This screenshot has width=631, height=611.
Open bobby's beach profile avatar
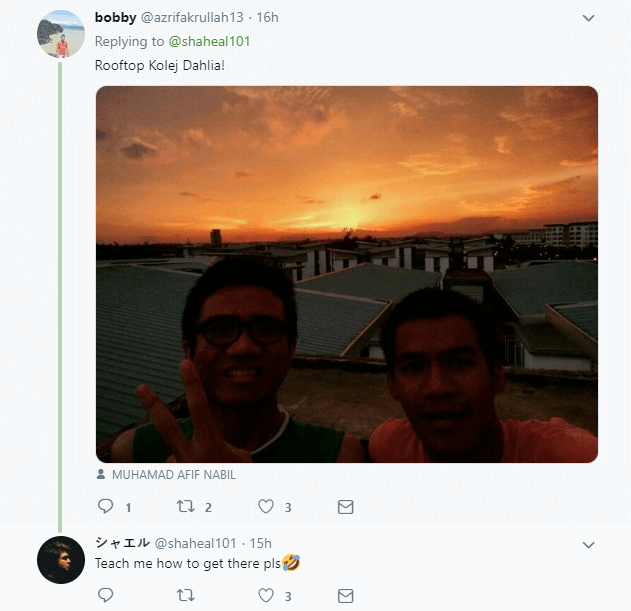coord(61,34)
